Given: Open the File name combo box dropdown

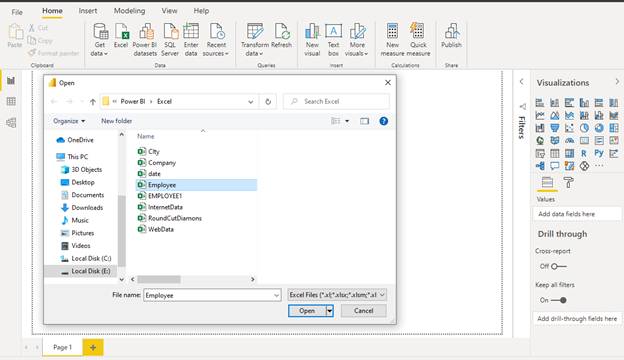Looking at the screenshot, I should pyautogui.click(x=276, y=295).
